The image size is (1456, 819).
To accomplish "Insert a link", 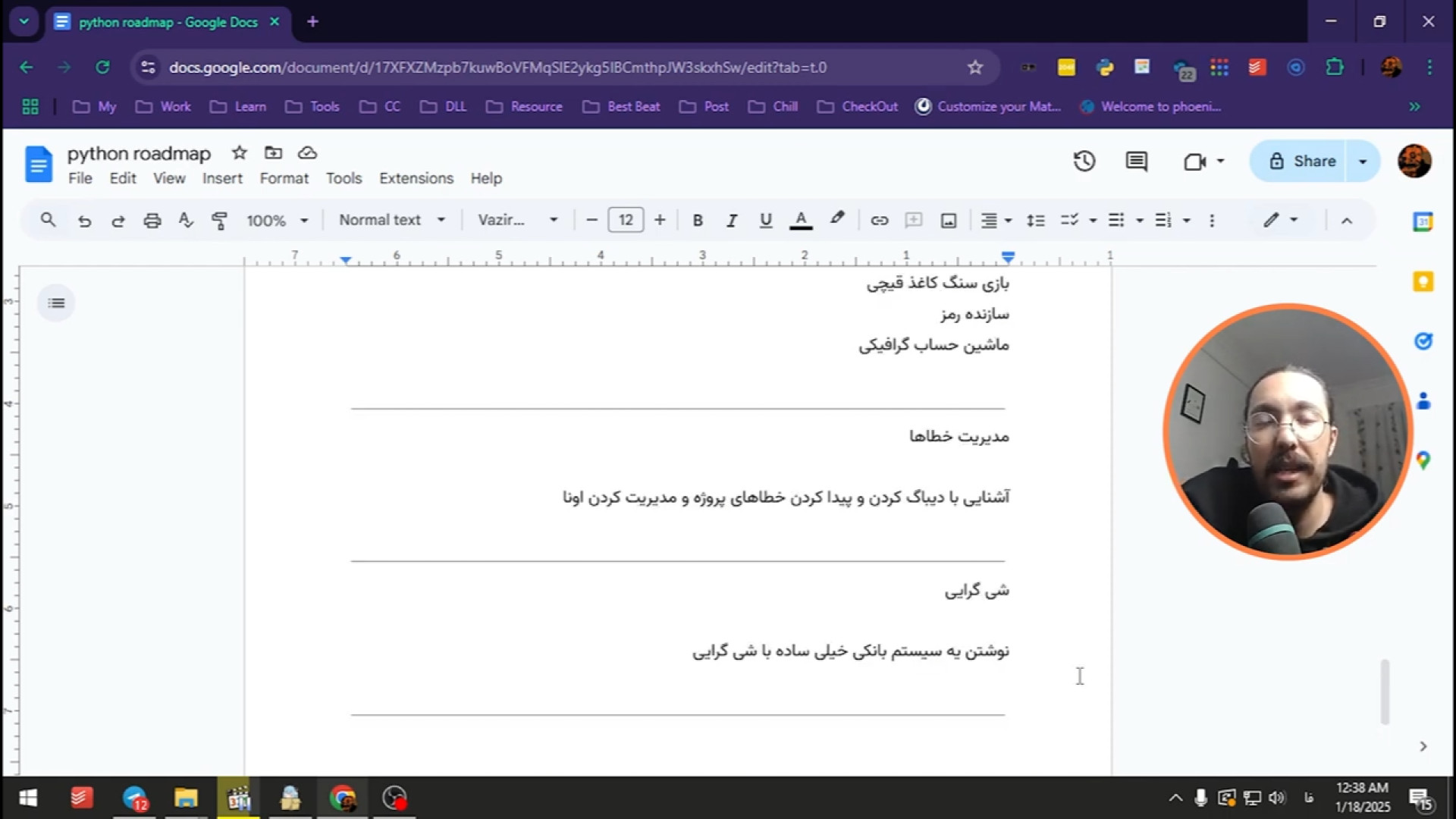I will click(879, 221).
